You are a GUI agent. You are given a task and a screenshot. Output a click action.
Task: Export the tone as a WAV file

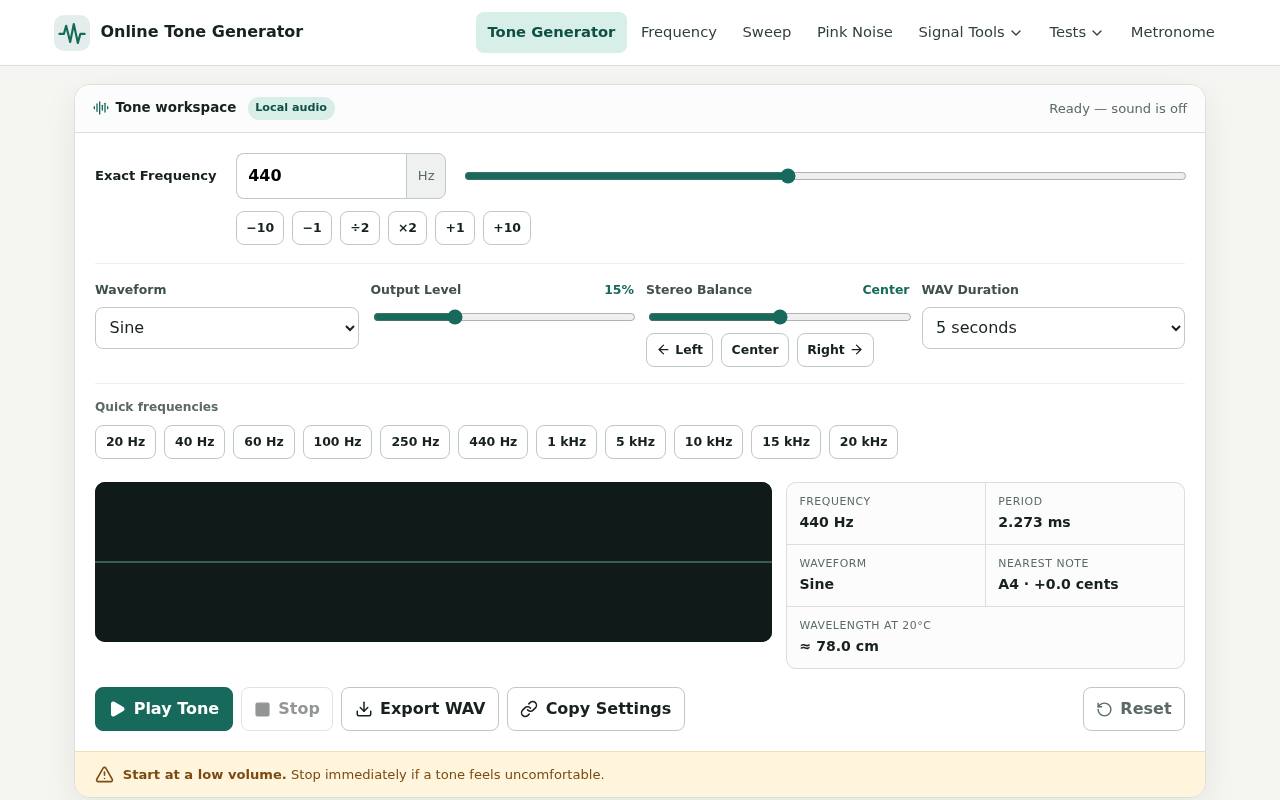click(420, 709)
